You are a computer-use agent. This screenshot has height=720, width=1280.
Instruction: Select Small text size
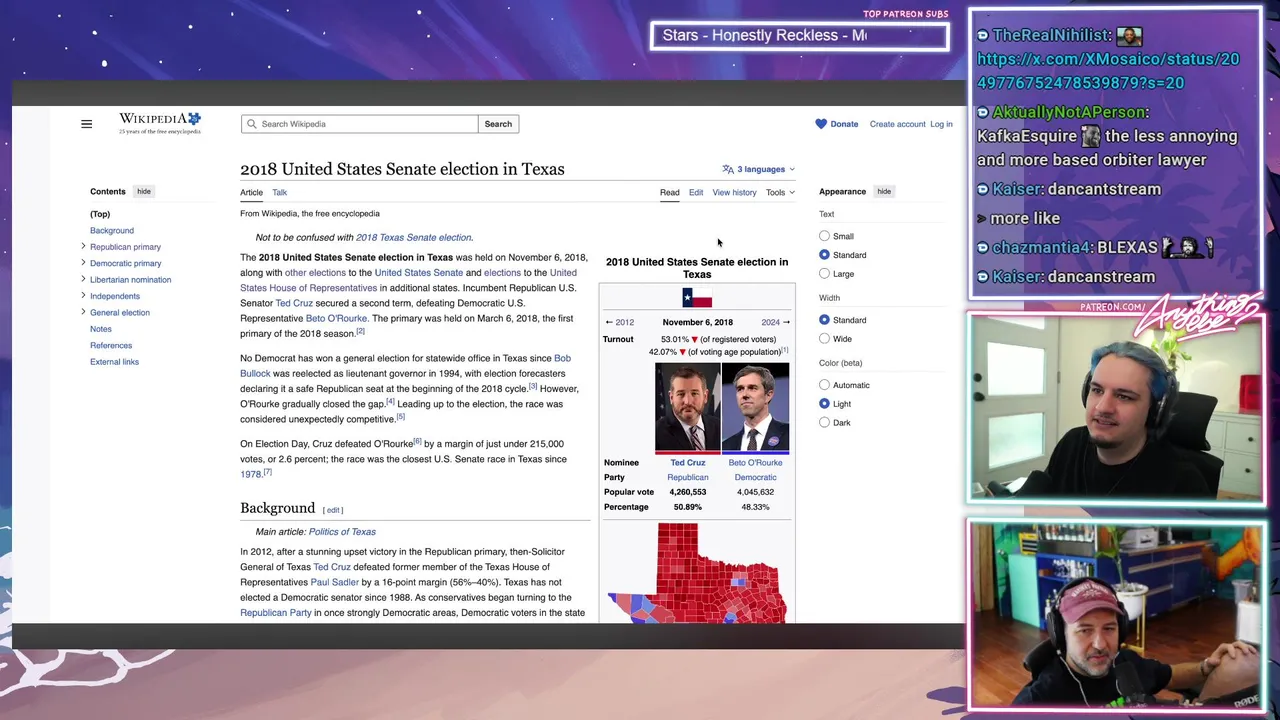pyautogui.click(x=824, y=236)
